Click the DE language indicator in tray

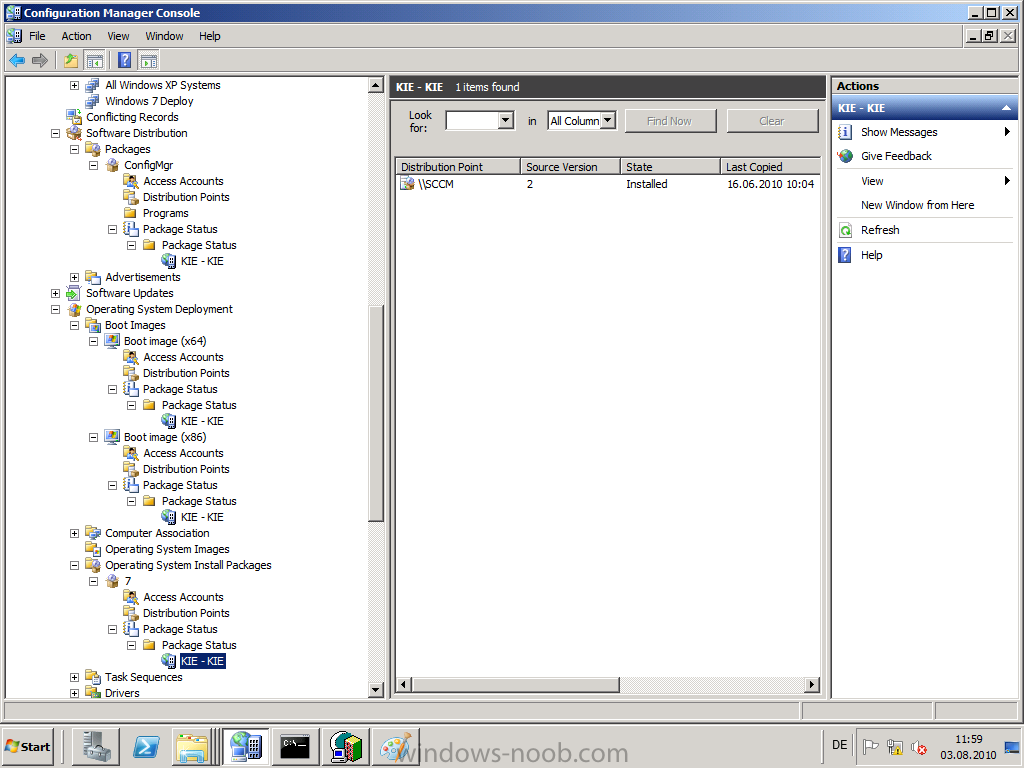(x=840, y=745)
